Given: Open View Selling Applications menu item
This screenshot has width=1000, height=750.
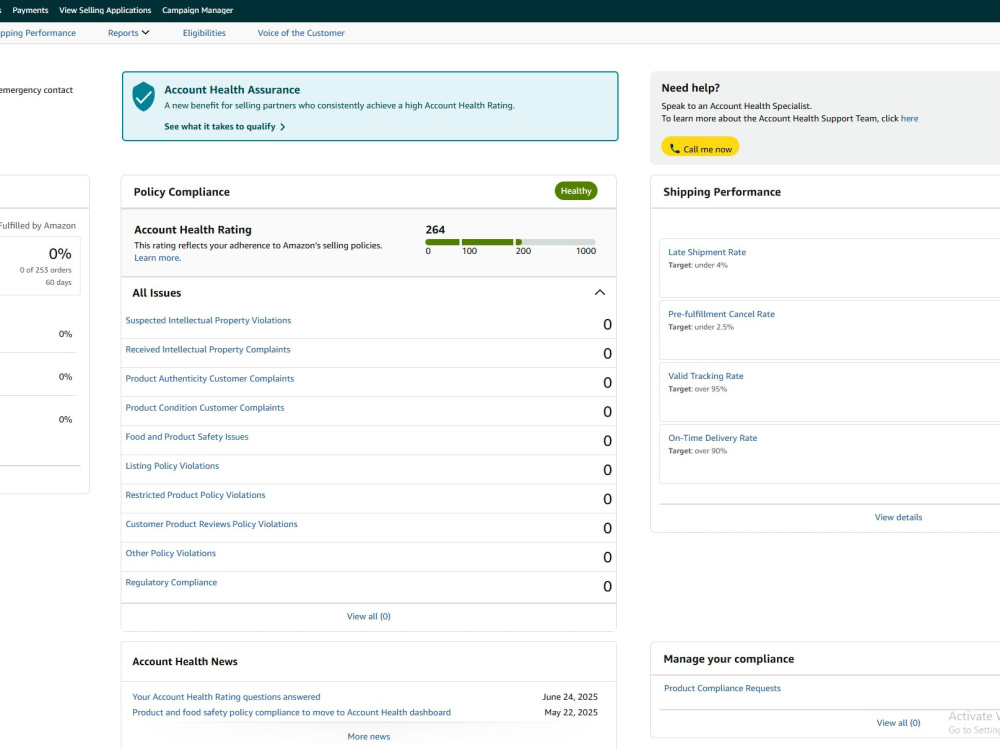Looking at the screenshot, I should tap(105, 10).
